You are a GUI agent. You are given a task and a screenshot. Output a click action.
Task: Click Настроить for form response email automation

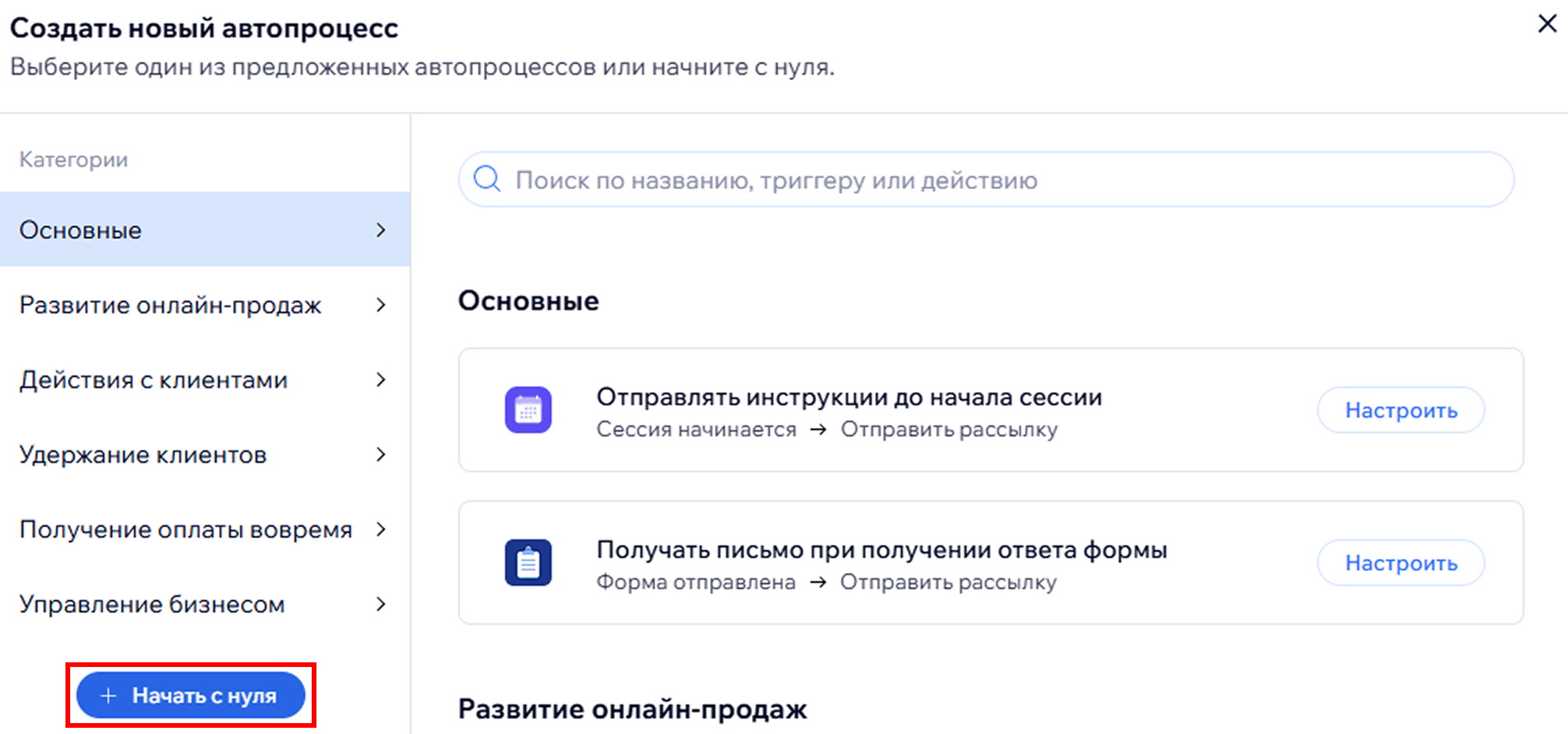1400,563
